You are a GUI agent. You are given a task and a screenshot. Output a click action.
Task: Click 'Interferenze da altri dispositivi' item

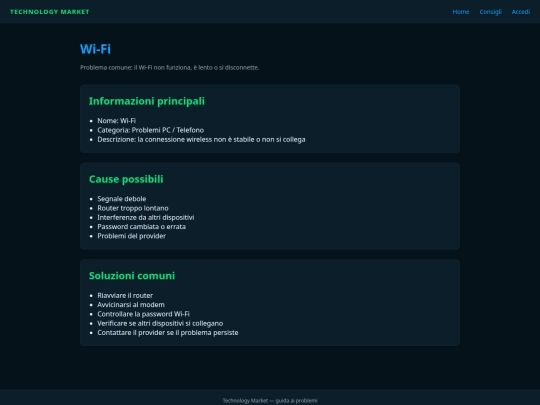click(x=146, y=217)
